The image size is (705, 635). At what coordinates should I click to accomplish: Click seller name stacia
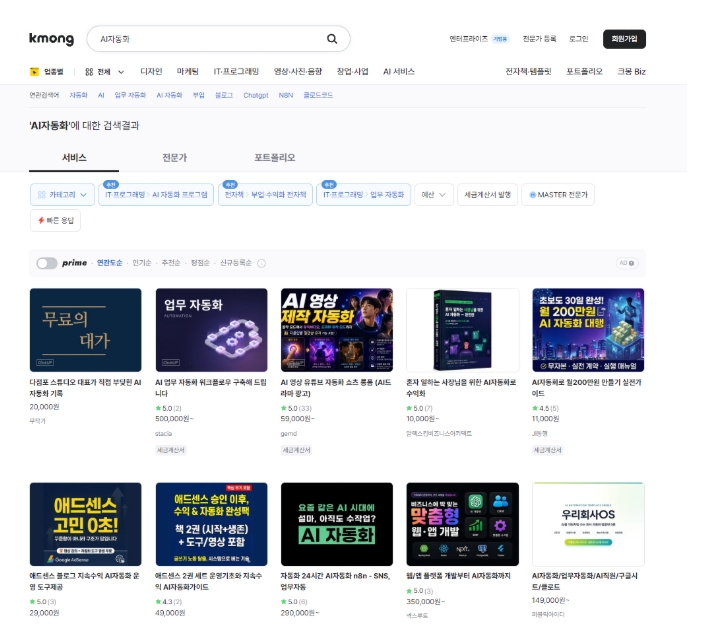(x=163, y=434)
